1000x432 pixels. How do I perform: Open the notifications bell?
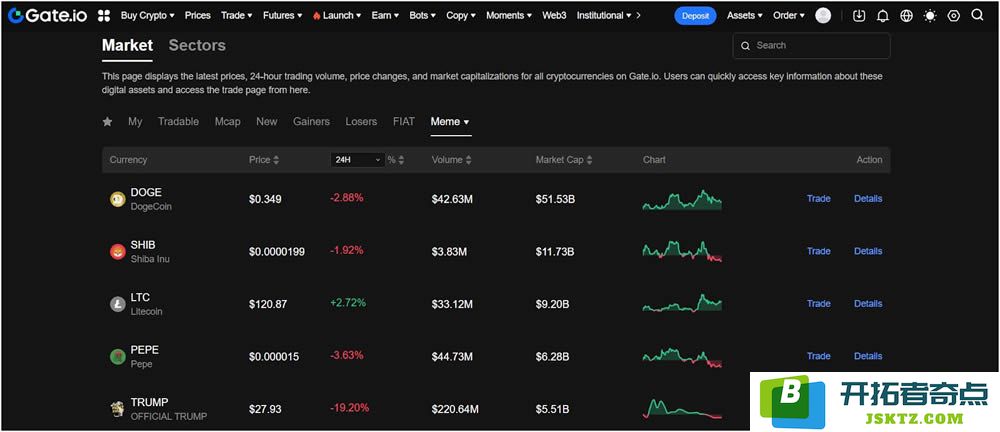coord(883,15)
